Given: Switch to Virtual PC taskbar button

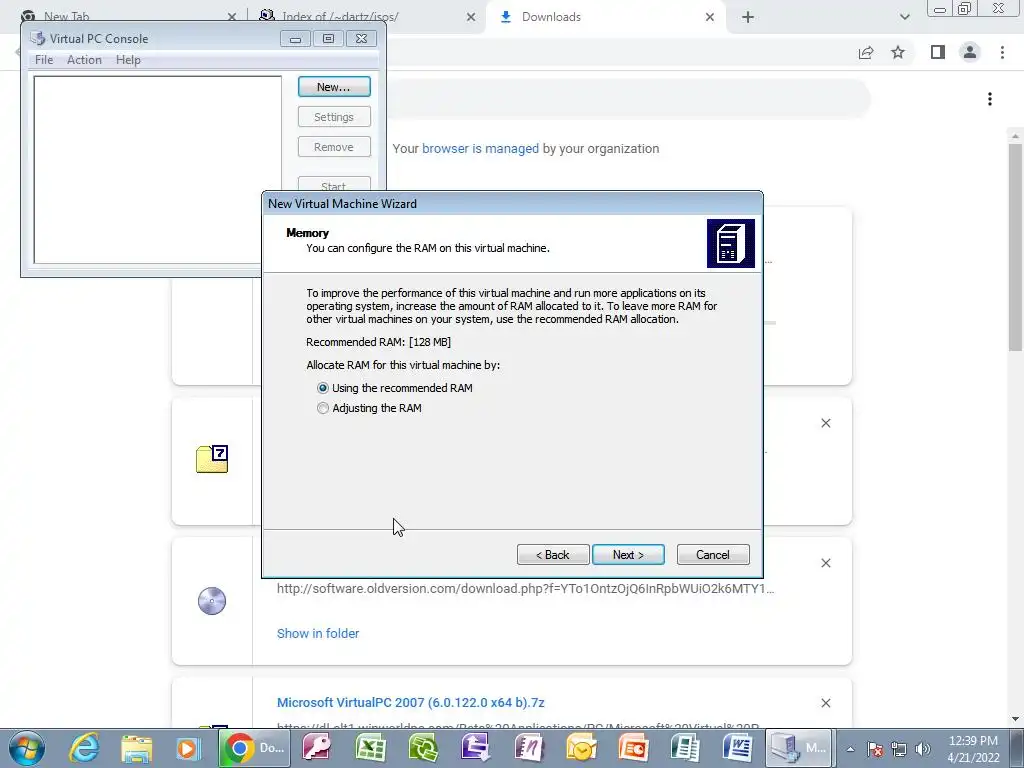Looking at the screenshot, I should 798,748.
